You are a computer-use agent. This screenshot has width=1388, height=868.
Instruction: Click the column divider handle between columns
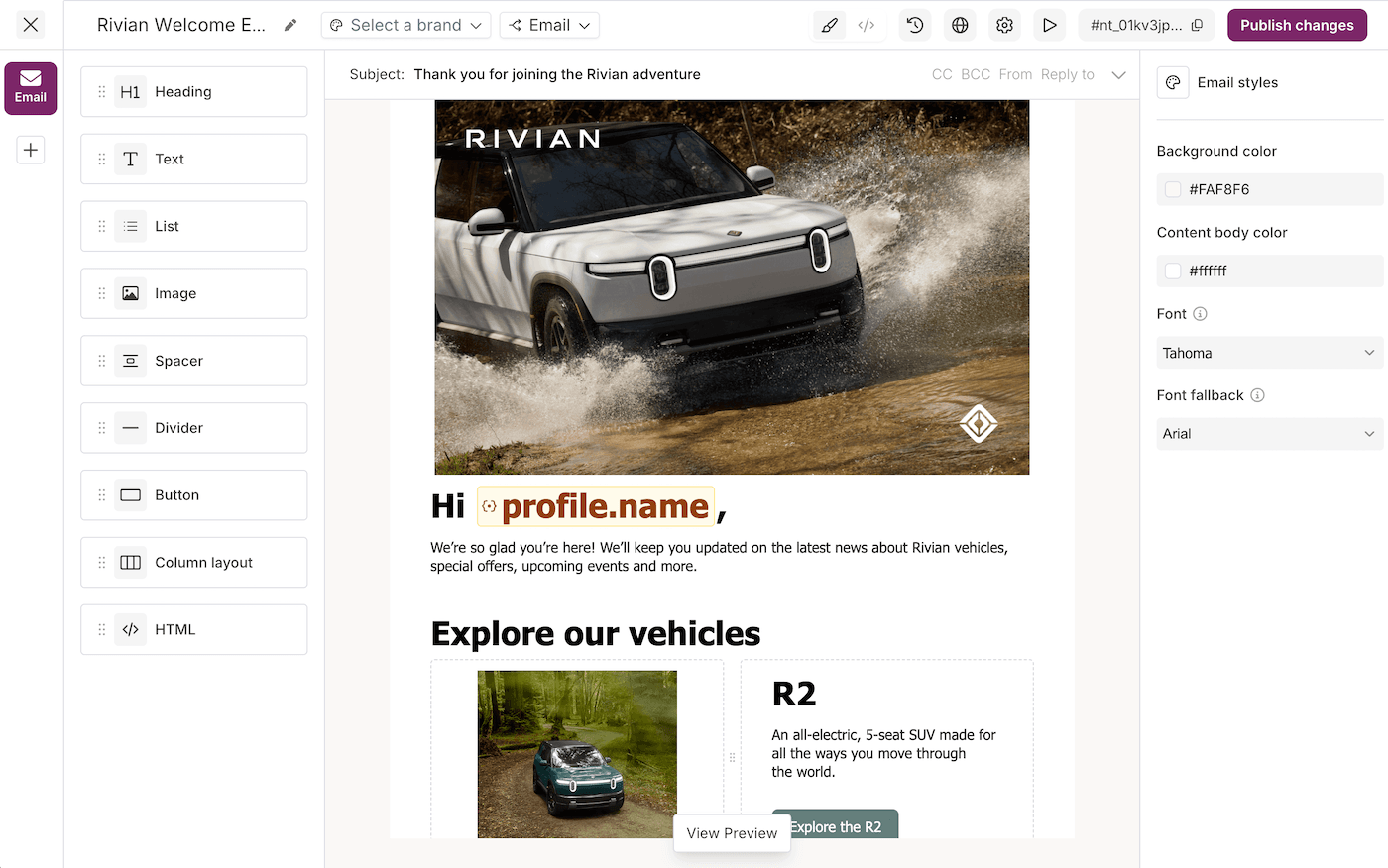pos(733,758)
